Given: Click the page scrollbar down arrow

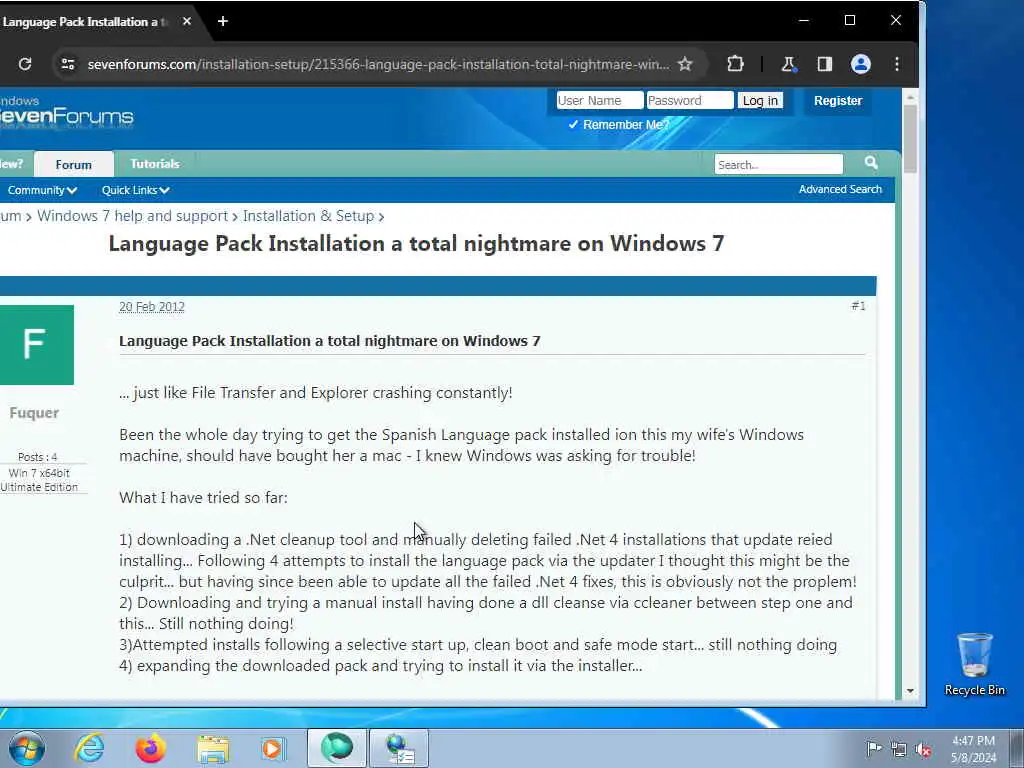Looking at the screenshot, I should pyautogui.click(x=910, y=691).
